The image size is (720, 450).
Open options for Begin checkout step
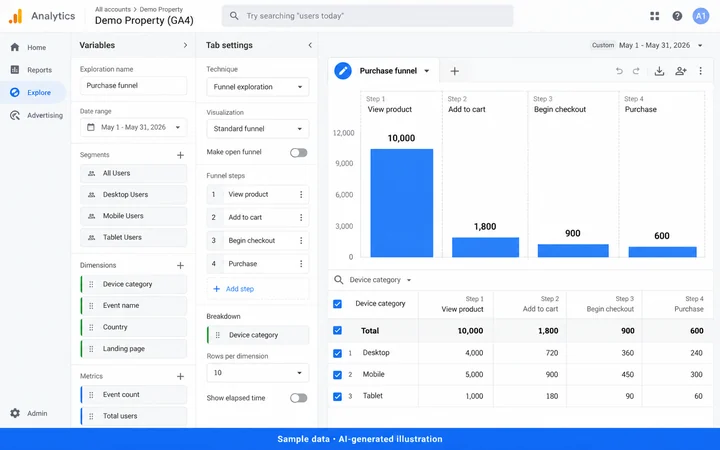pyautogui.click(x=301, y=241)
